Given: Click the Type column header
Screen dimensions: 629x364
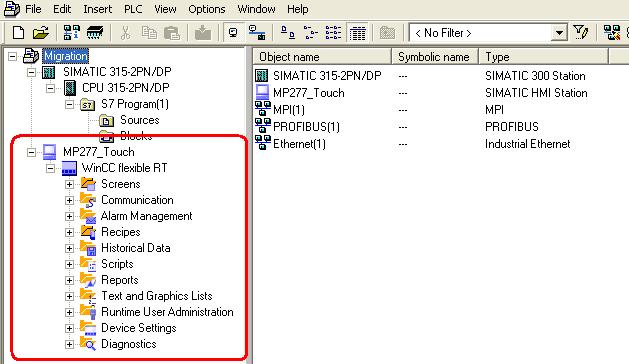Looking at the screenshot, I should click(544, 57).
